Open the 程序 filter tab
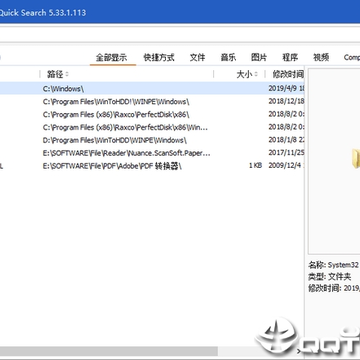This screenshot has height=360, width=360. (290, 57)
